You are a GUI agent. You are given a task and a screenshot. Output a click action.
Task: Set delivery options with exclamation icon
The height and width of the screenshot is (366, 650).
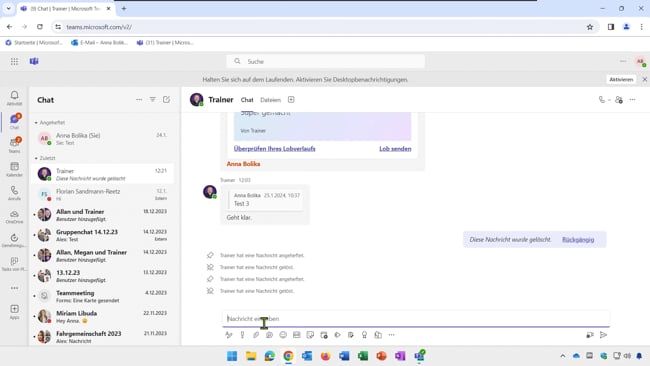(243, 335)
